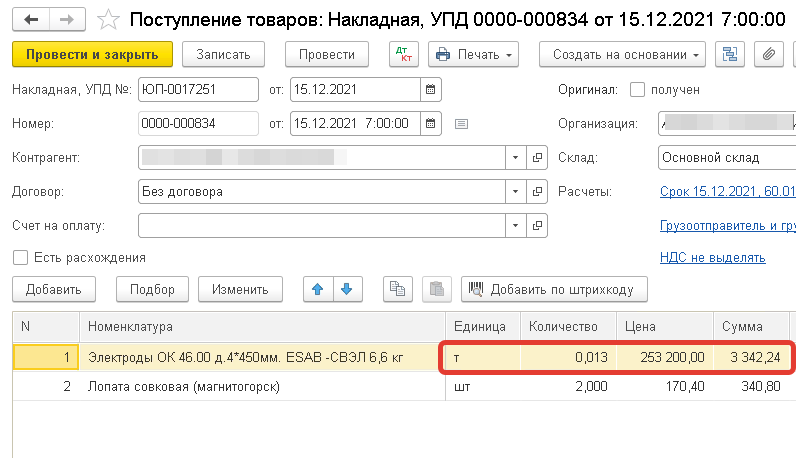Click Добавить по штрихкоду button

[554, 289]
